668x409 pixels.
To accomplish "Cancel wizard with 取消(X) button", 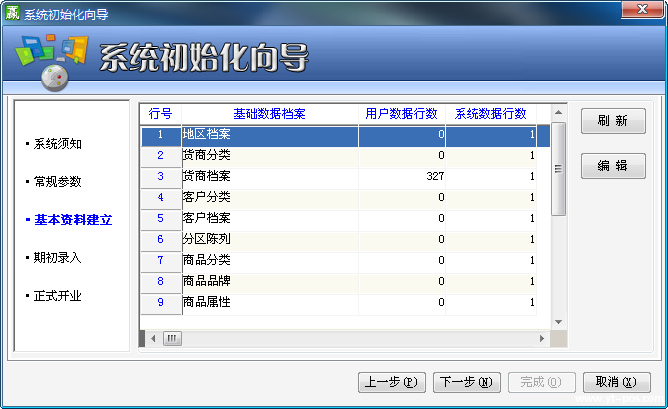I will 616,382.
